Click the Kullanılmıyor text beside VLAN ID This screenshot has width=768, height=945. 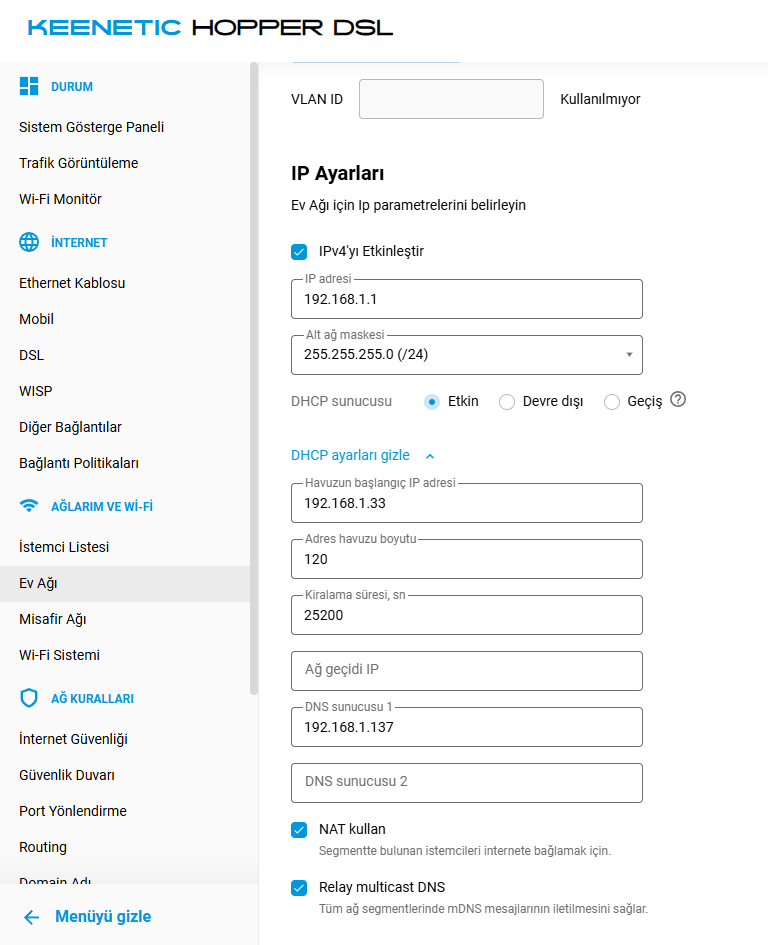click(x=600, y=99)
